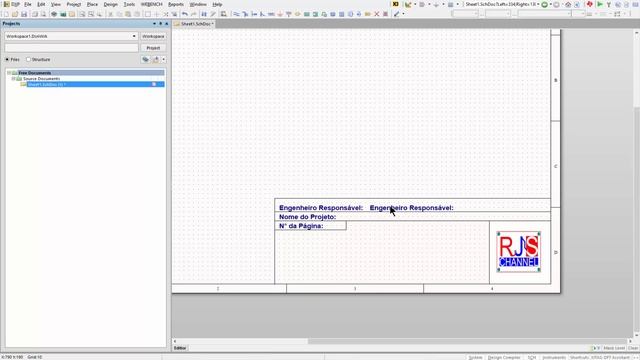Click the green back navigation icon
The image size is (640, 360).
tap(544, 4)
